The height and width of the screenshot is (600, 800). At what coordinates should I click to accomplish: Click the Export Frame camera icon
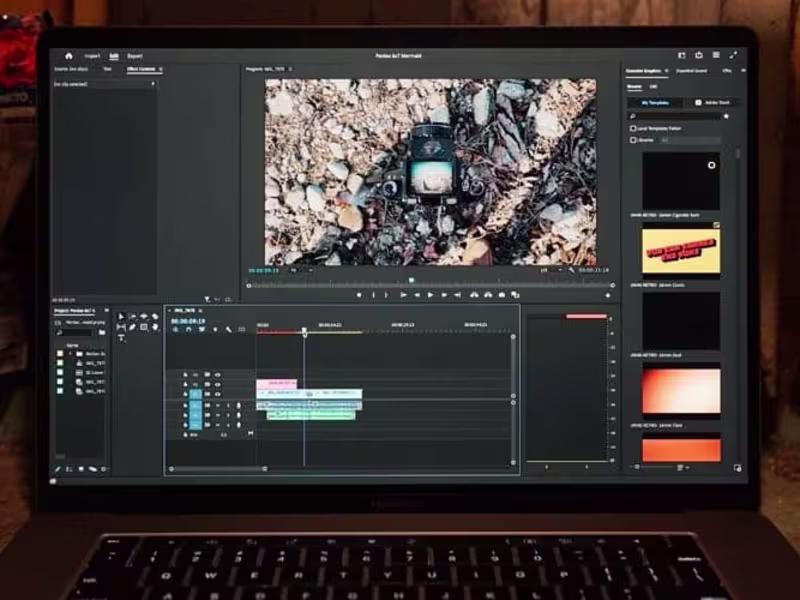pos(502,295)
